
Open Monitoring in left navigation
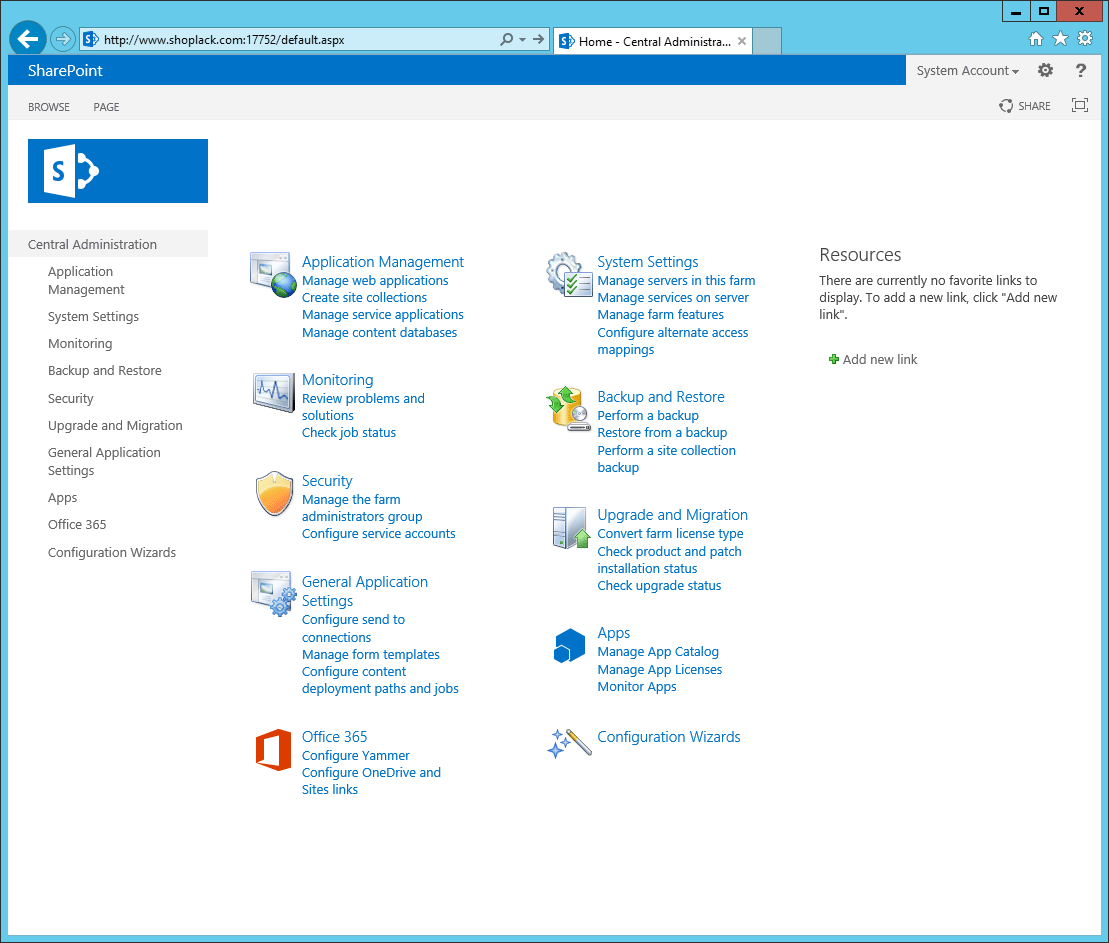click(x=80, y=343)
